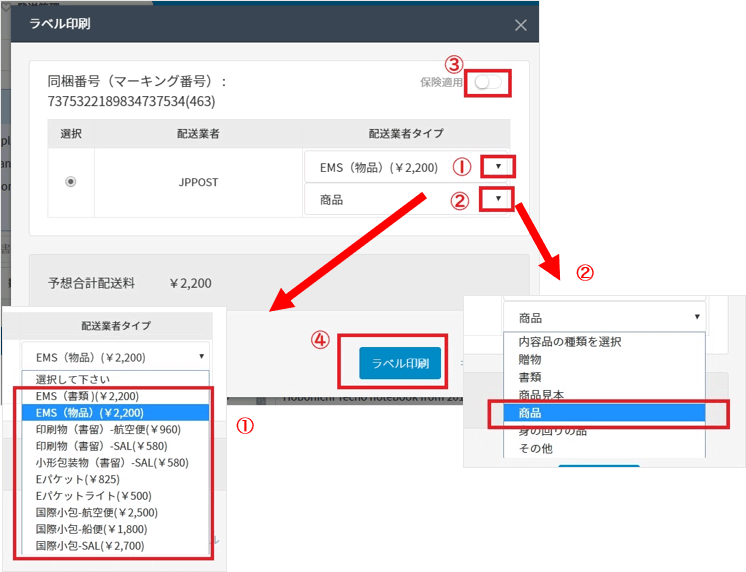Open the 商品 content type dropdown in dialog

[406, 200]
